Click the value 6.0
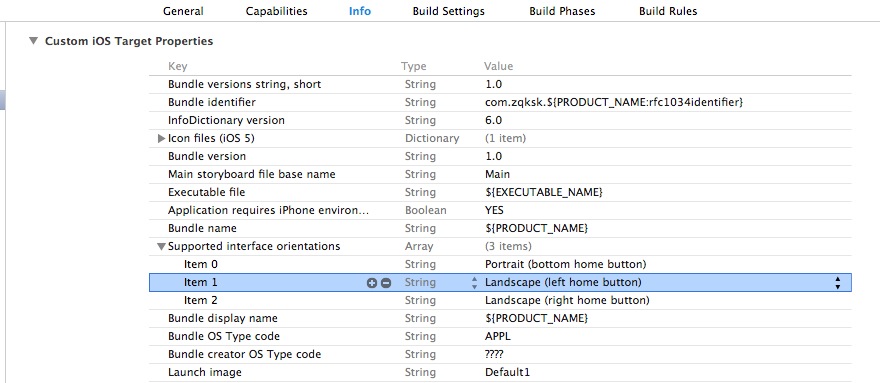880x383 pixels. 493,120
